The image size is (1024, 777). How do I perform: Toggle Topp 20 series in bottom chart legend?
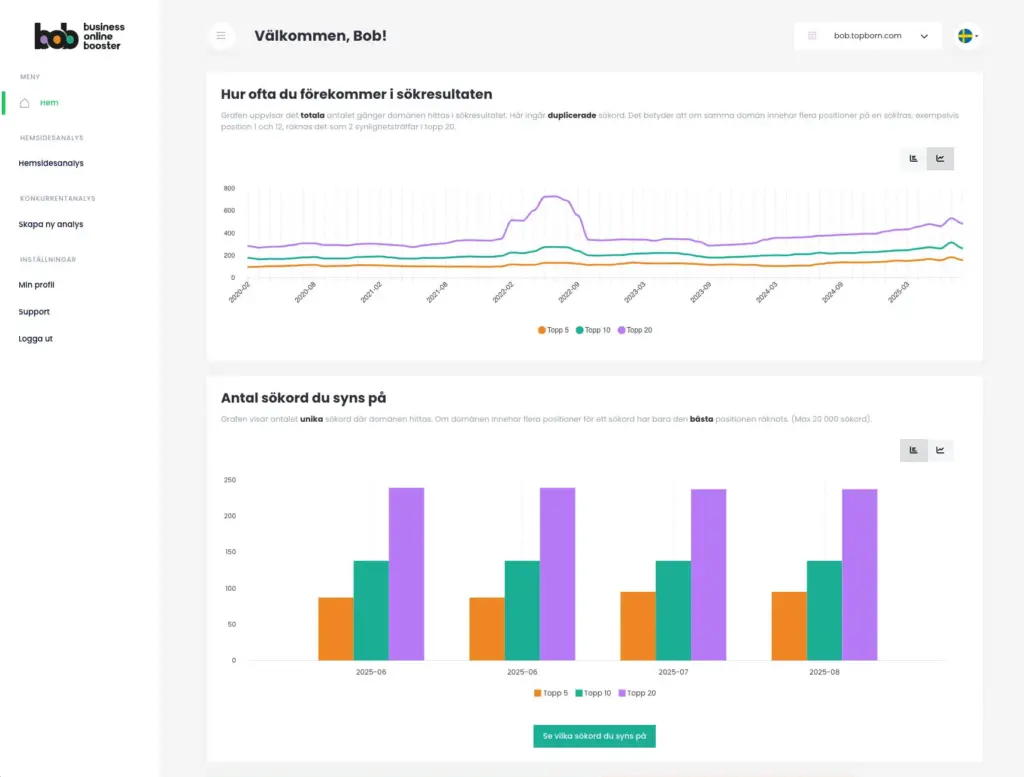636,693
